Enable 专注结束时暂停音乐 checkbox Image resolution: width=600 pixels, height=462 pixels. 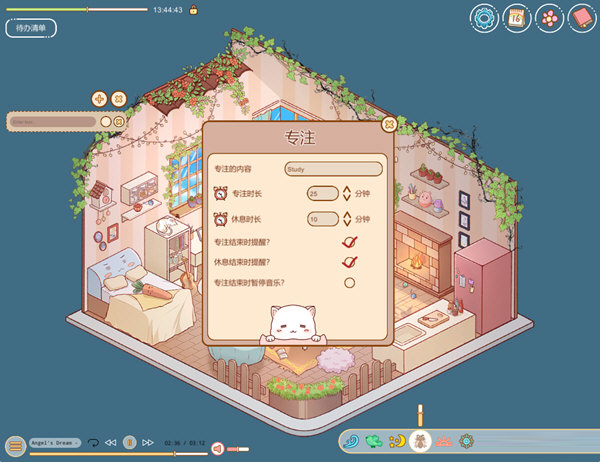349,283
